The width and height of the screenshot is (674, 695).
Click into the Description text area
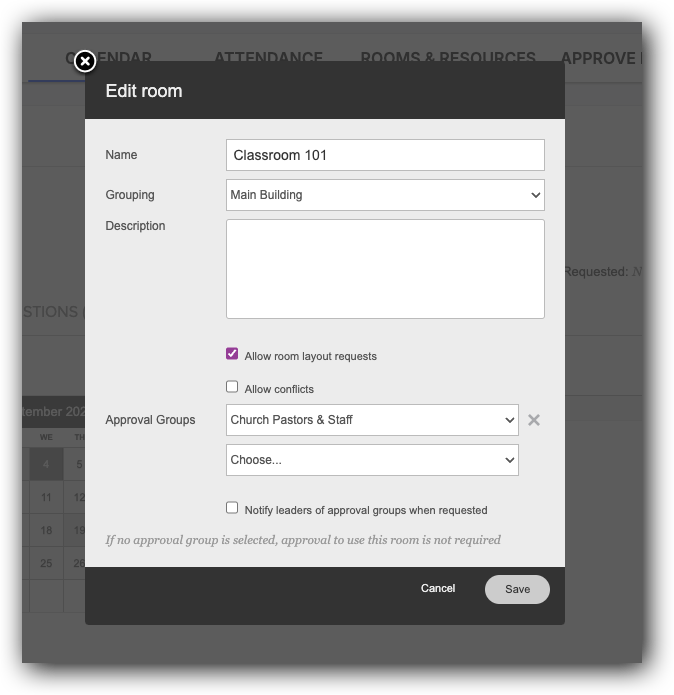pos(385,269)
